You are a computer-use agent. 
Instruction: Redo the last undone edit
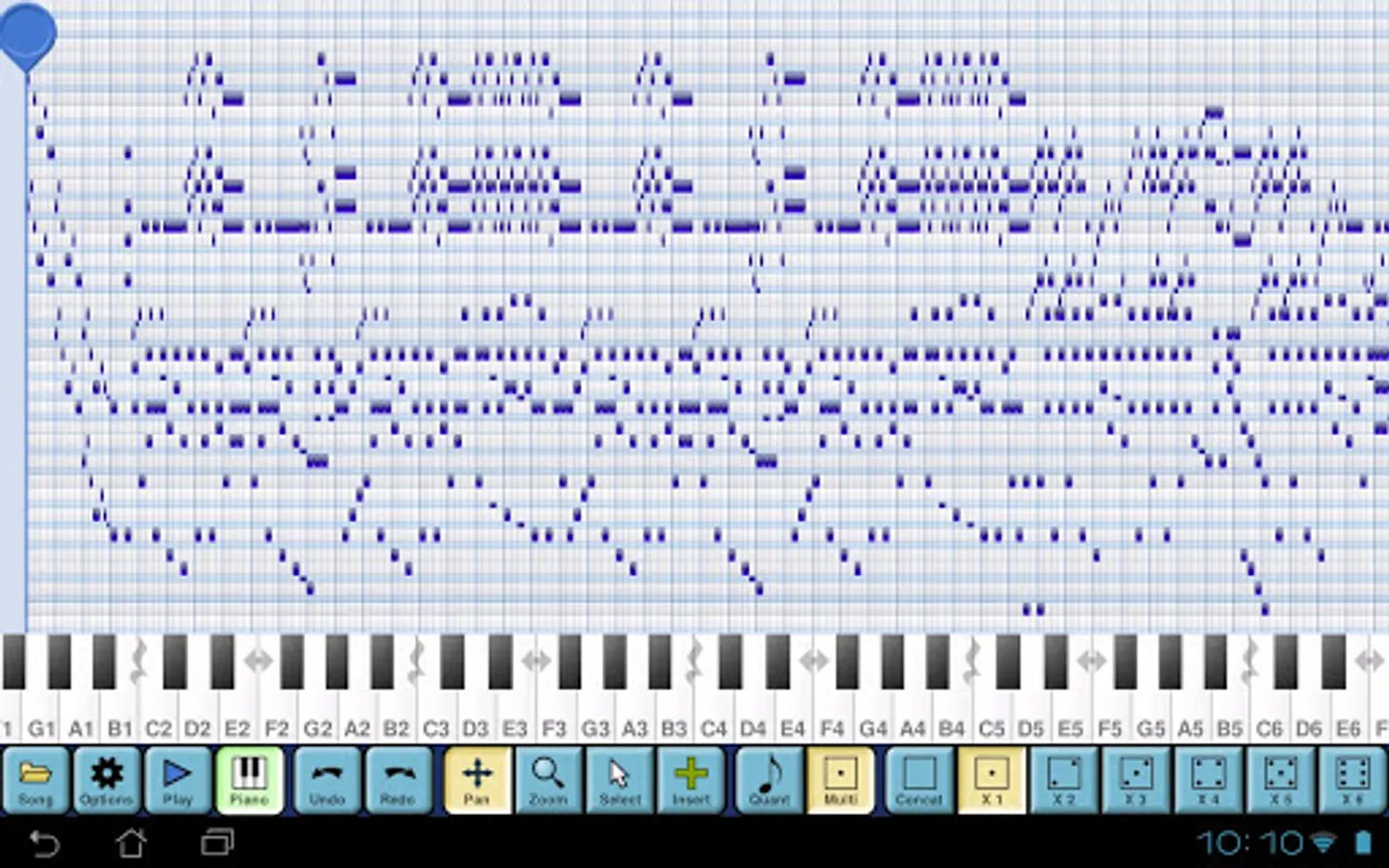[399, 779]
